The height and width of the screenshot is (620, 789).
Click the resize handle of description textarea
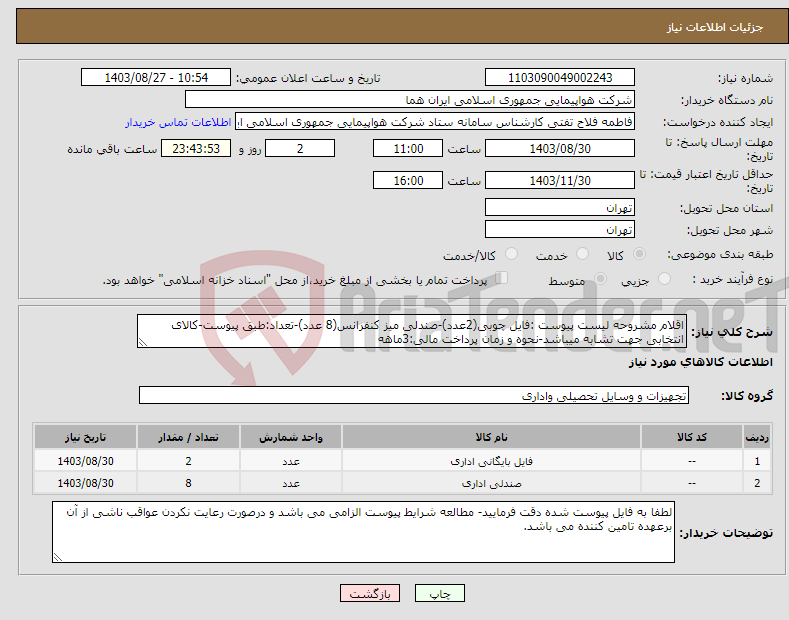tap(143, 343)
